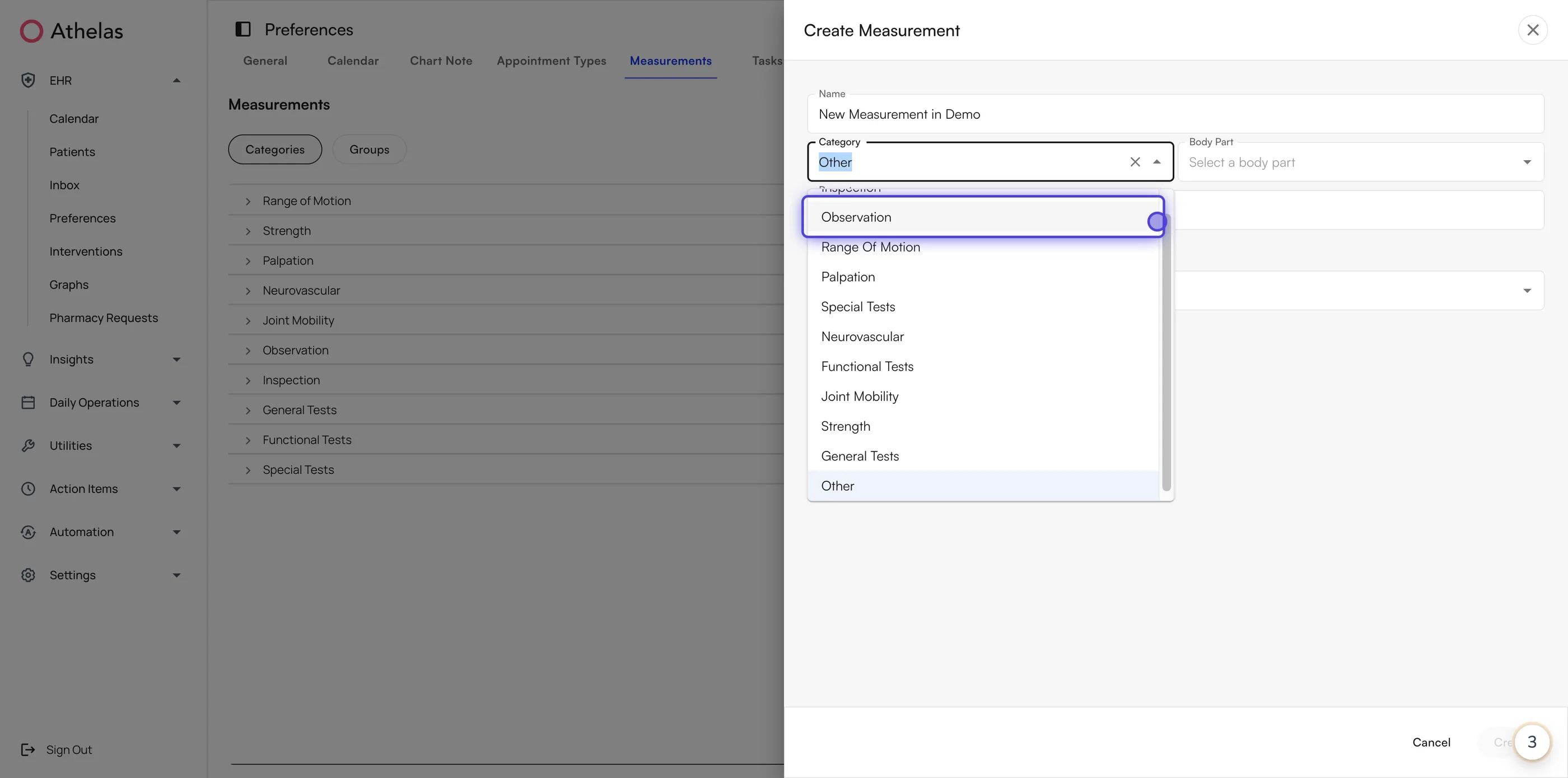Expand the Strength category chevron

(x=248, y=231)
